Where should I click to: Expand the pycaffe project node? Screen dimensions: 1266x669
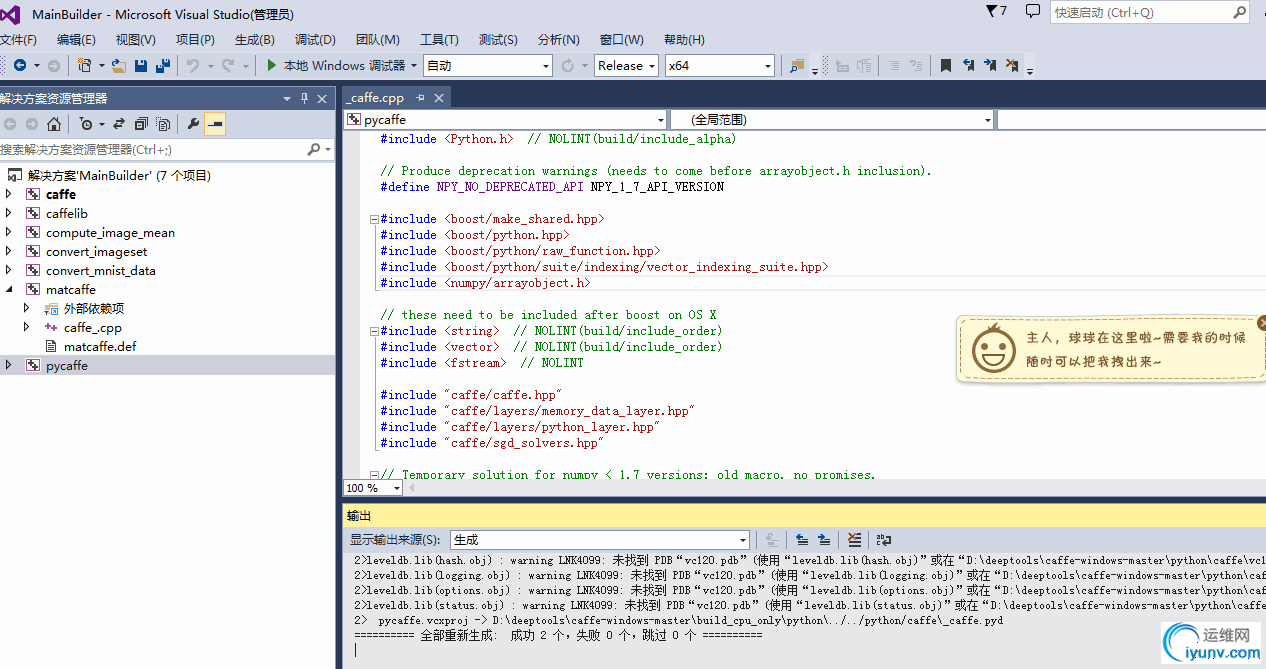tap(9, 366)
